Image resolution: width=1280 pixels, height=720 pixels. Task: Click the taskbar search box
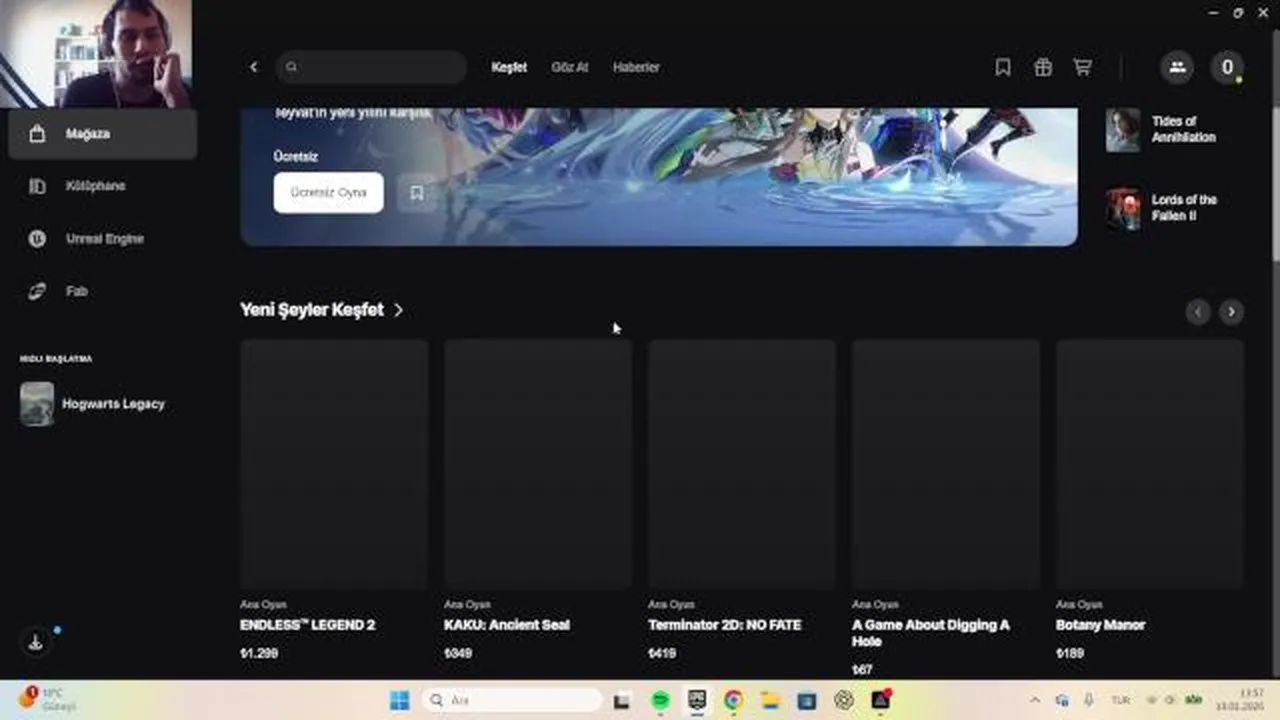512,700
